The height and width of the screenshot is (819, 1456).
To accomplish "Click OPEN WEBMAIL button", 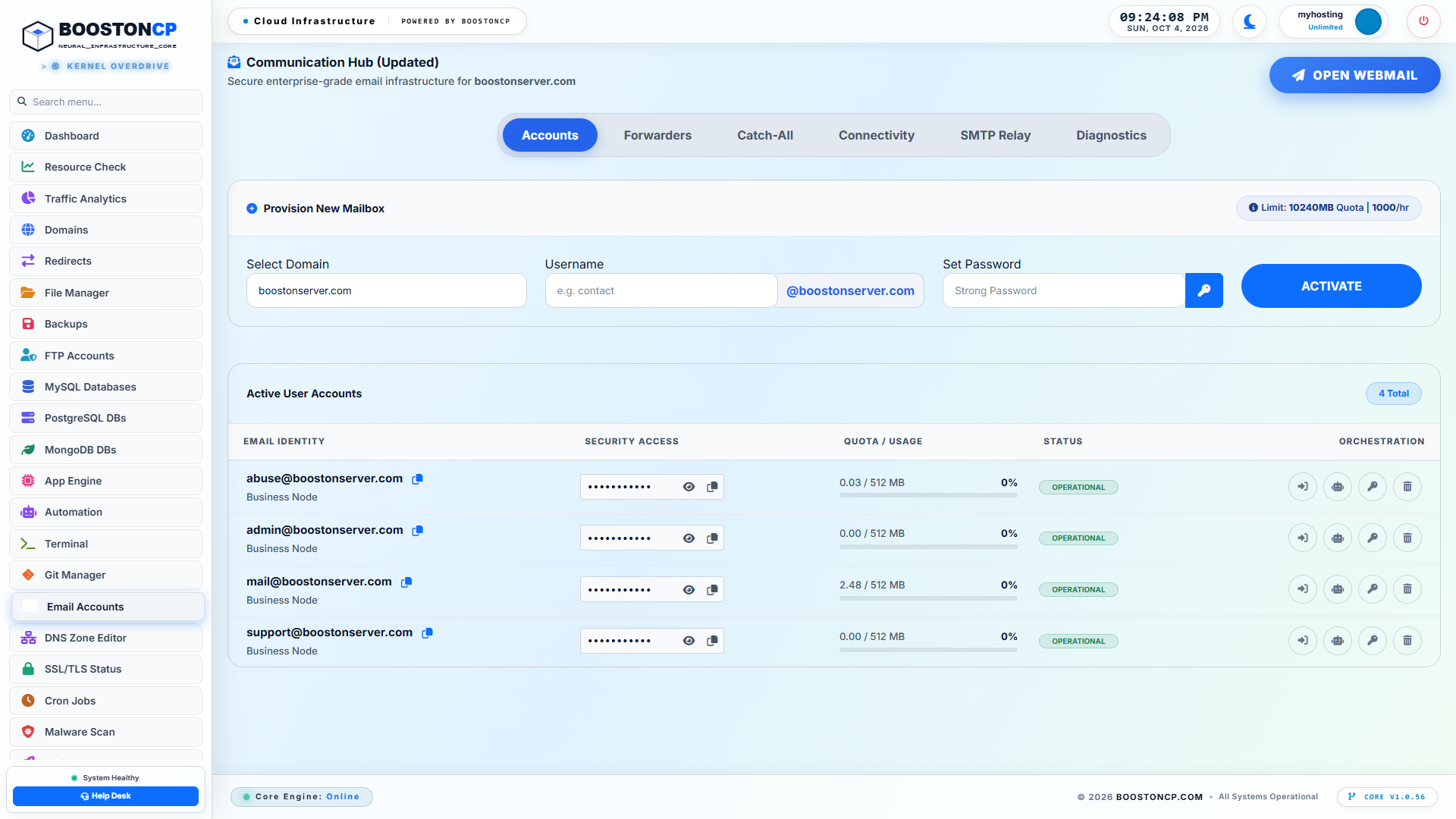I will (x=1354, y=75).
